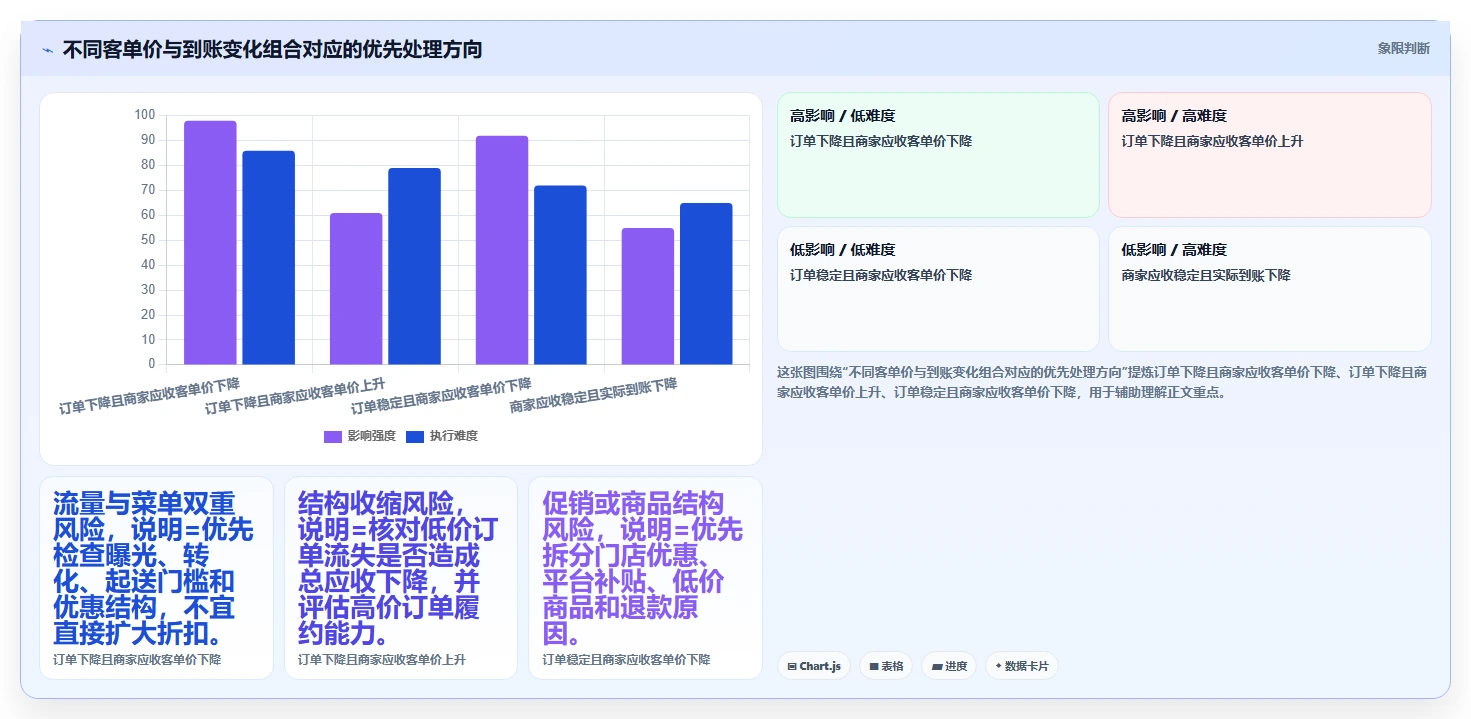Select the 流量与菜单双重风险 data card
Image resolution: width=1471 pixels, height=719 pixels.
(156, 578)
